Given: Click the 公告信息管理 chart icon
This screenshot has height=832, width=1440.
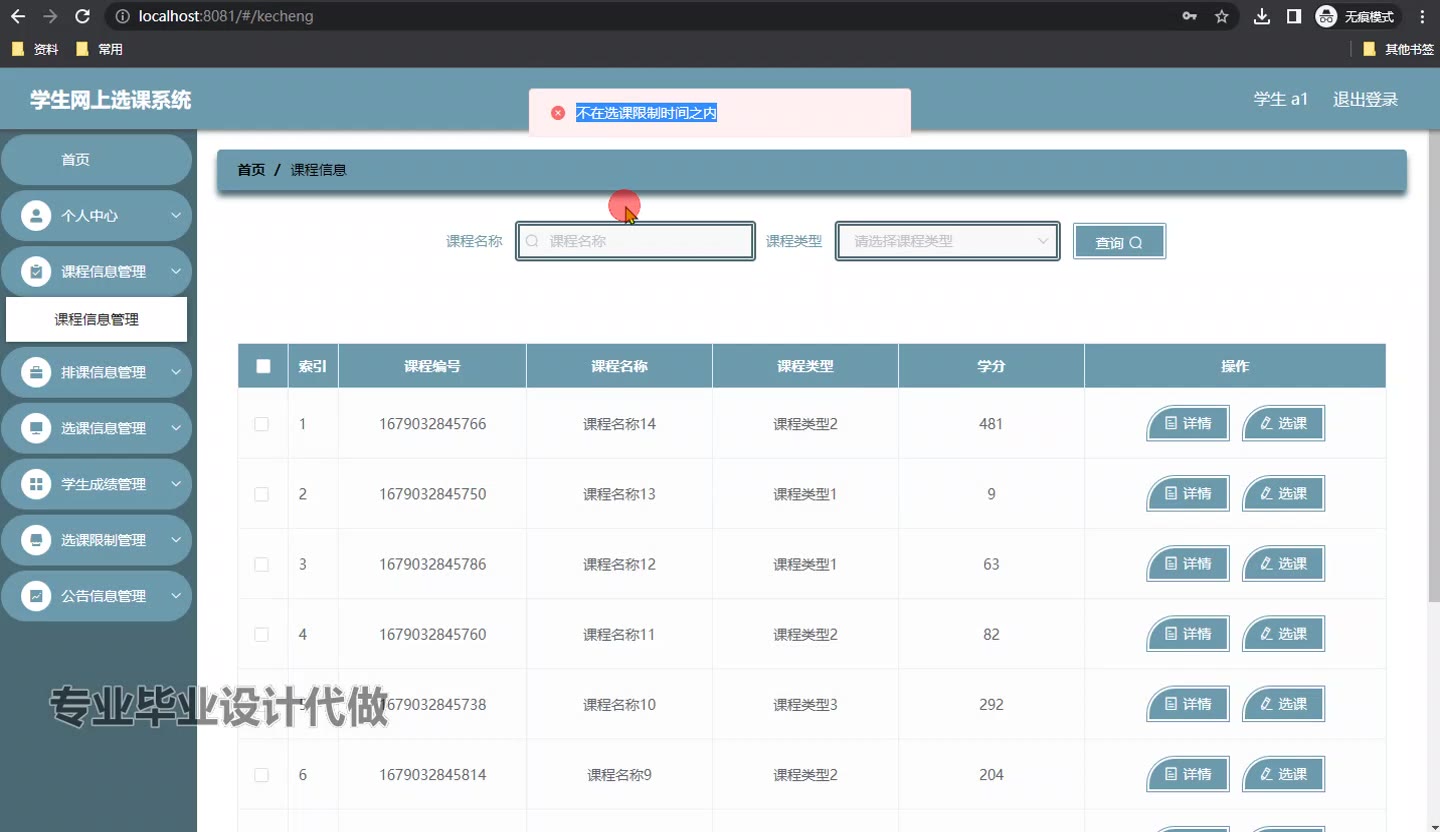Looking at the screenshot, I should (36, 597).
